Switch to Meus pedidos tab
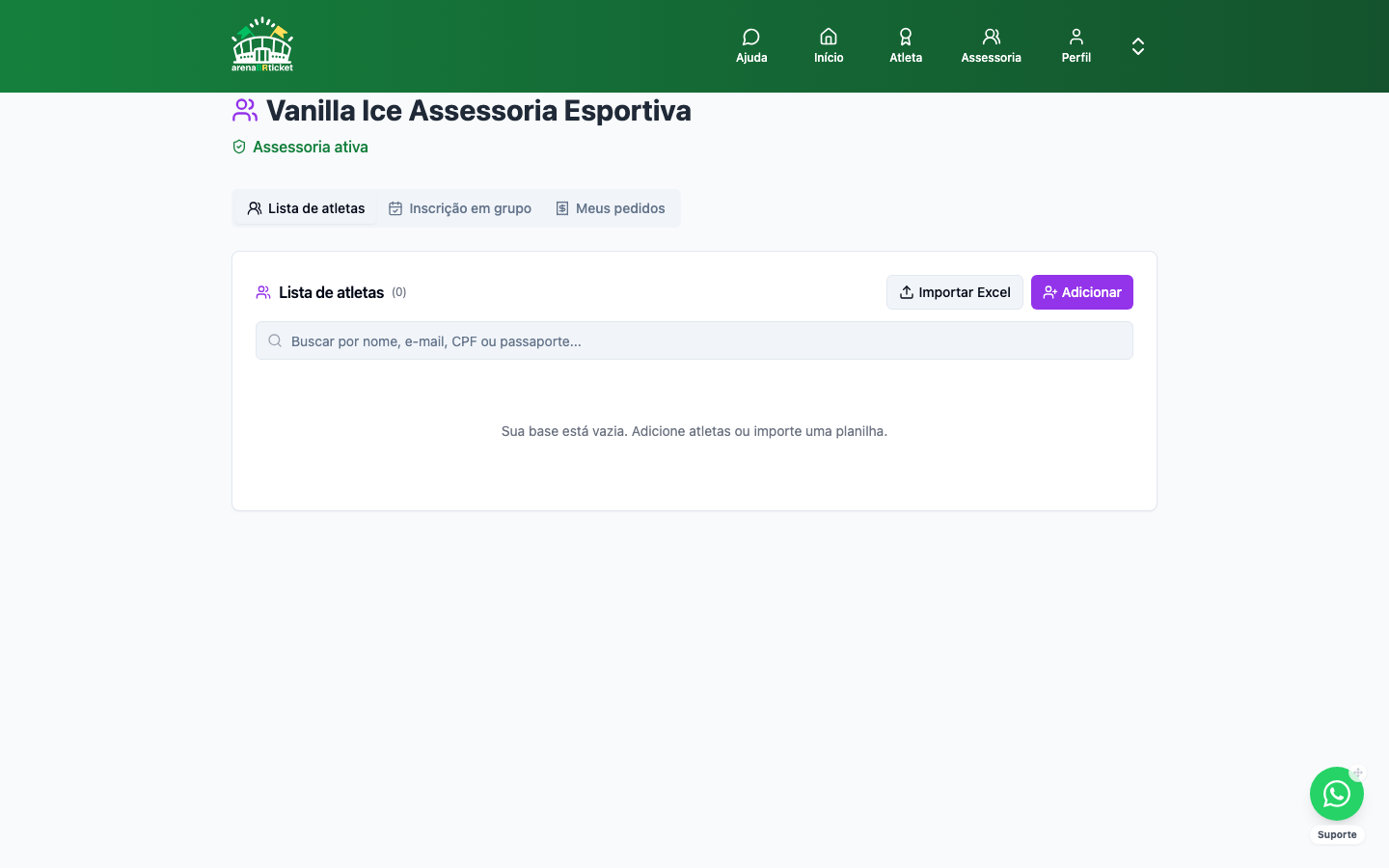This screenshot has height=868, width=1389. click(610, 208)
